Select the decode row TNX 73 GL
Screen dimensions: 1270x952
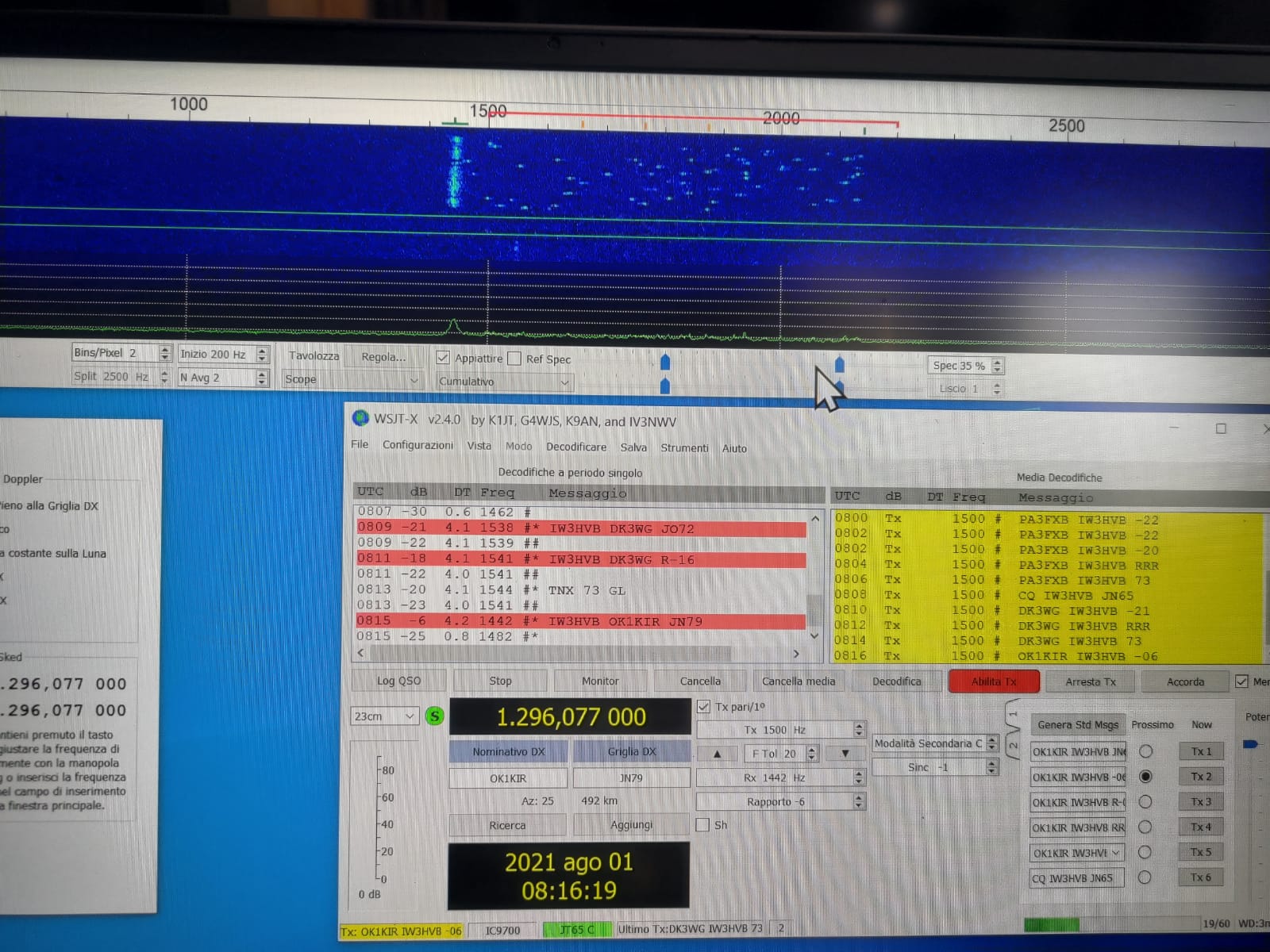[580, 590]
